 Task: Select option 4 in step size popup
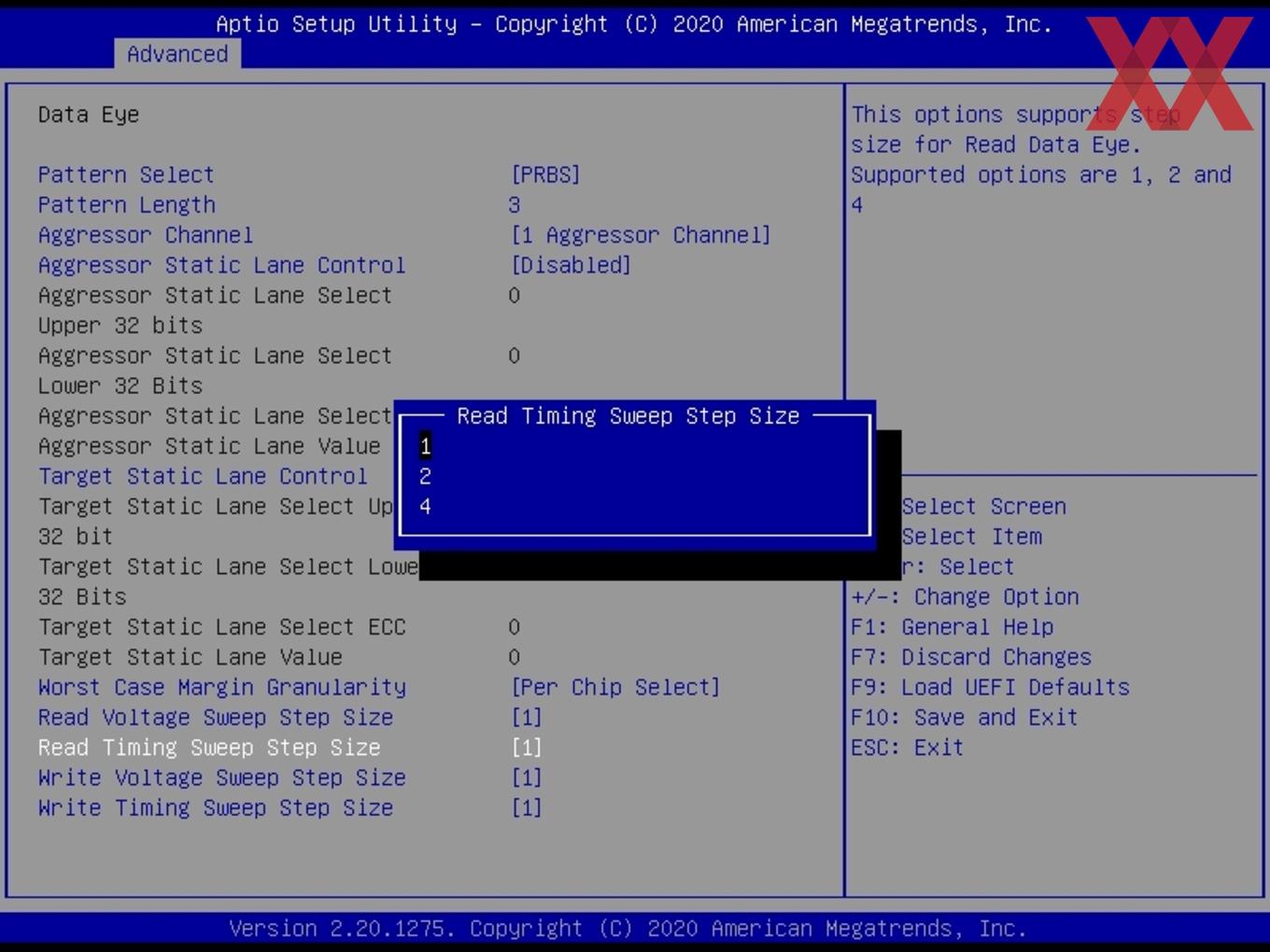[426, 507]
